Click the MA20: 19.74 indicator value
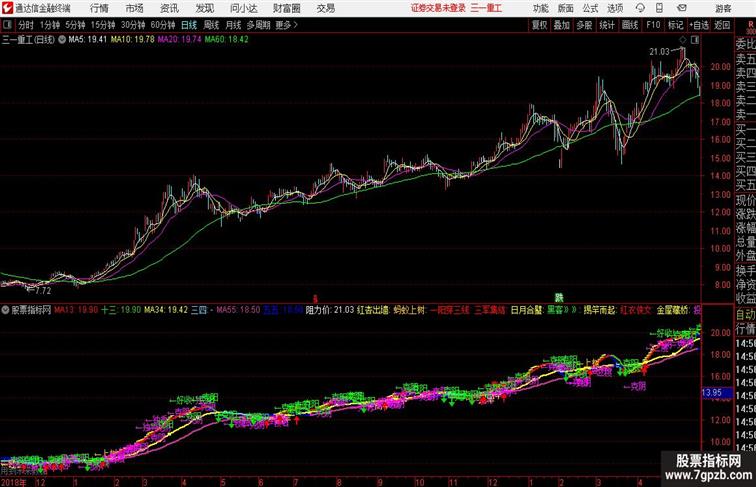 [179, 40]
